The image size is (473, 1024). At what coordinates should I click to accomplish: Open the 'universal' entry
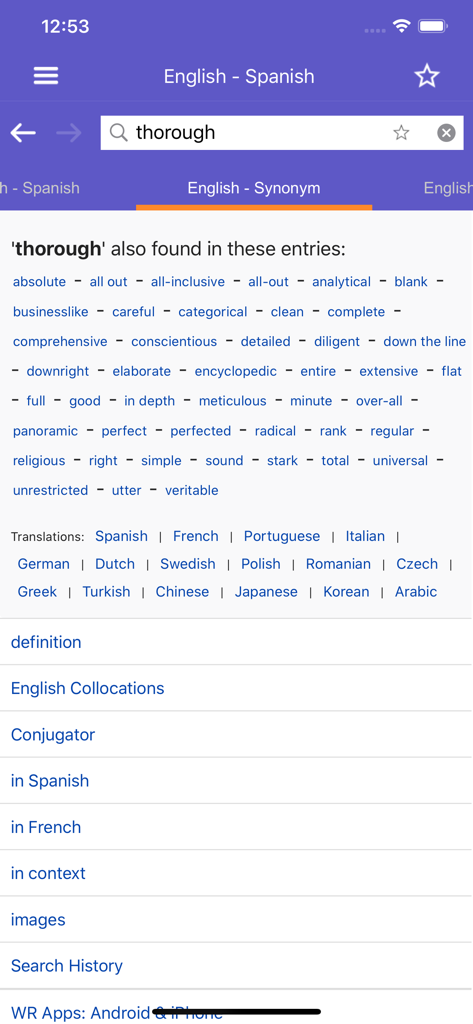click(400, 460)
